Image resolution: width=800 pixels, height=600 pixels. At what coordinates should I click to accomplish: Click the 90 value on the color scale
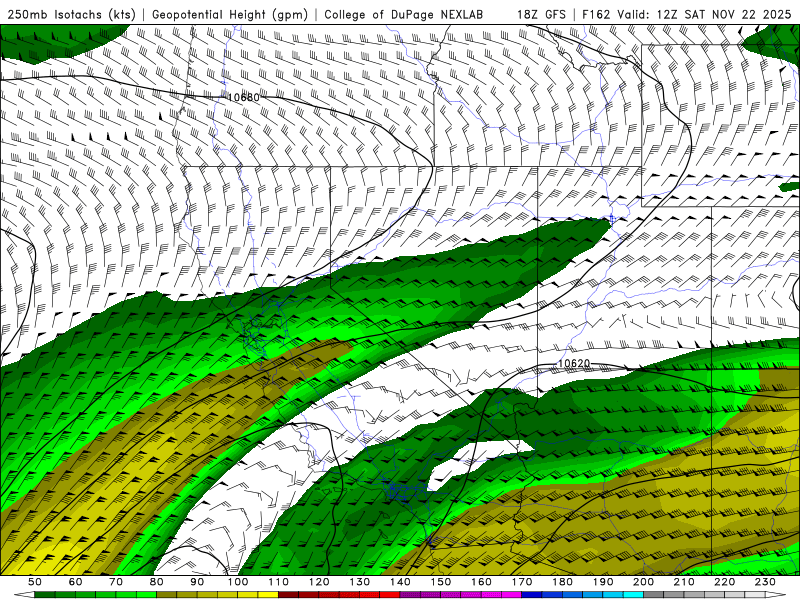point(197,582)
